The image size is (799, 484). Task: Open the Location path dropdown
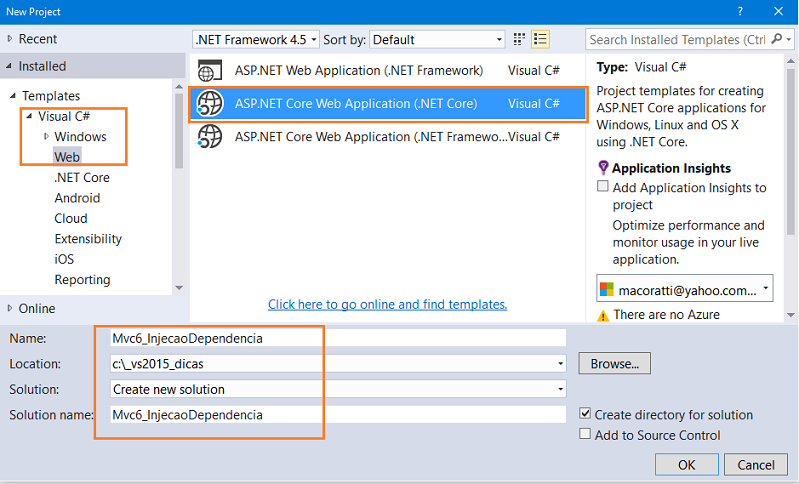click(561, 364)
